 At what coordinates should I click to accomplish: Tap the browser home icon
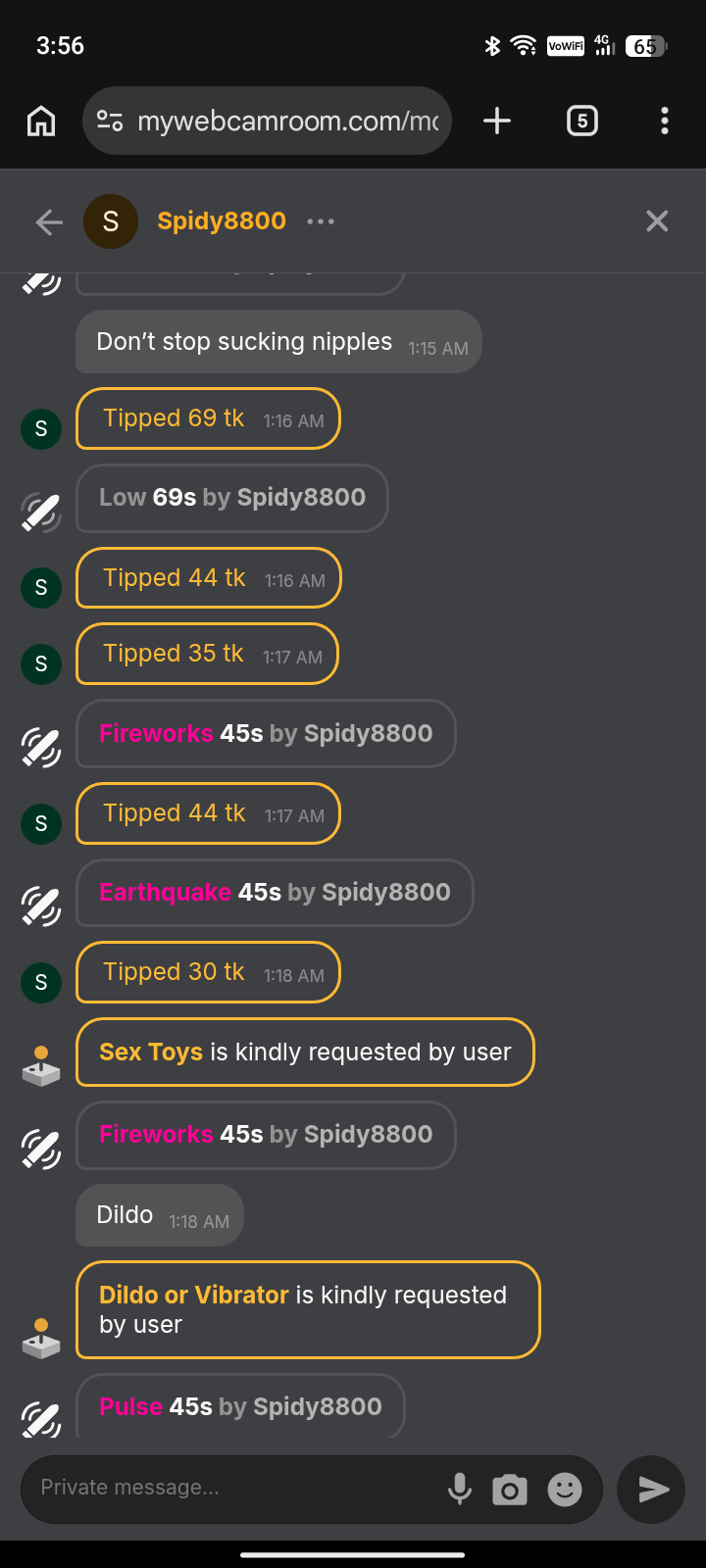(x=41, y=122)
